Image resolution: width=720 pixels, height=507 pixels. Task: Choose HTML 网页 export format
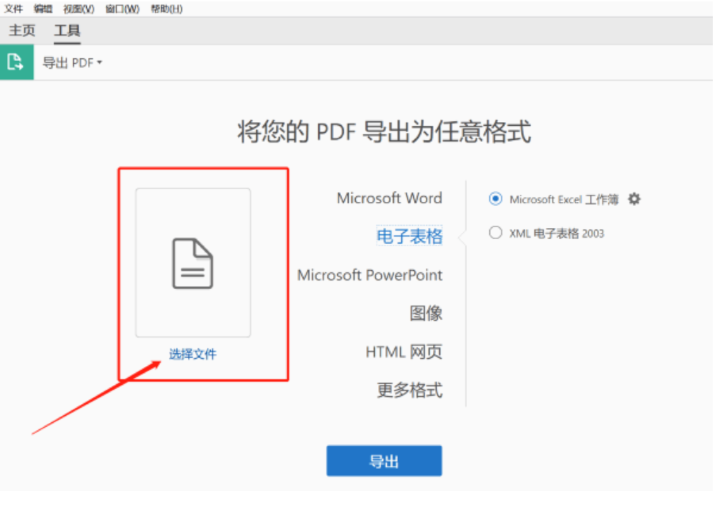[404, 352]
